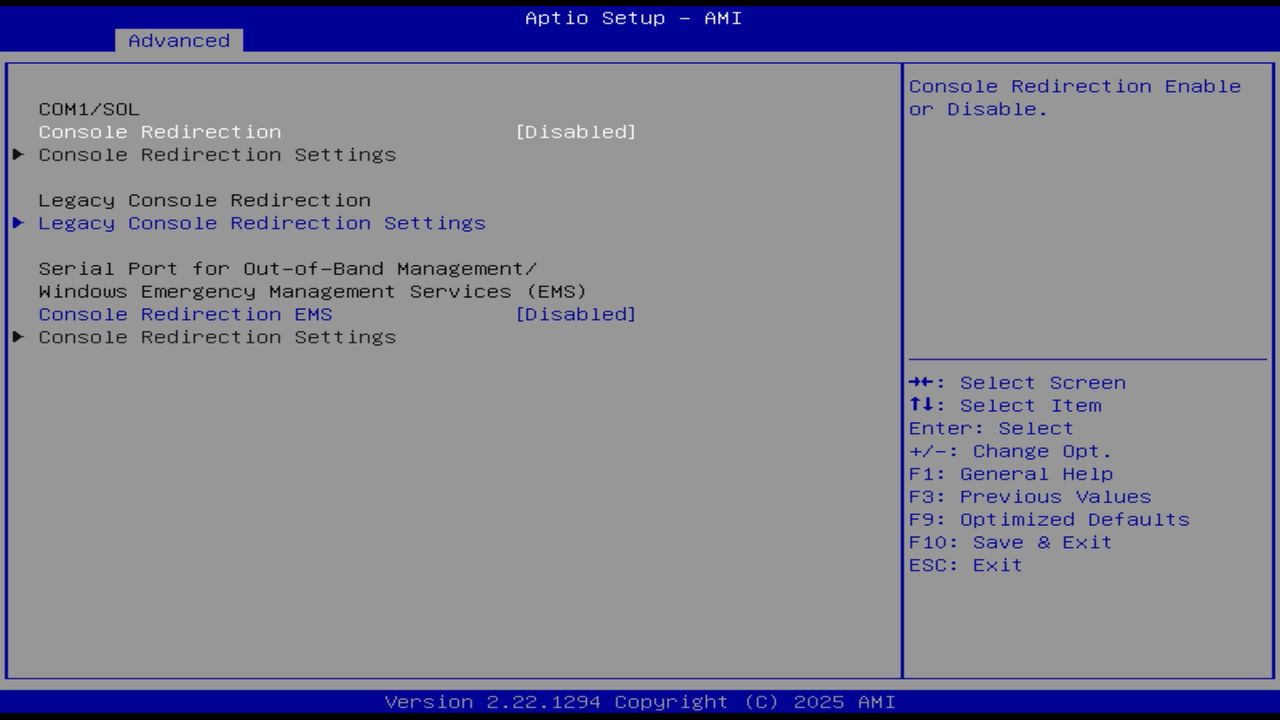This screenshot has width=1280, height=720.
Task: Click the Aptio Setup - AMI title bar
Action: pyautogui.click(x=631, y=17)
